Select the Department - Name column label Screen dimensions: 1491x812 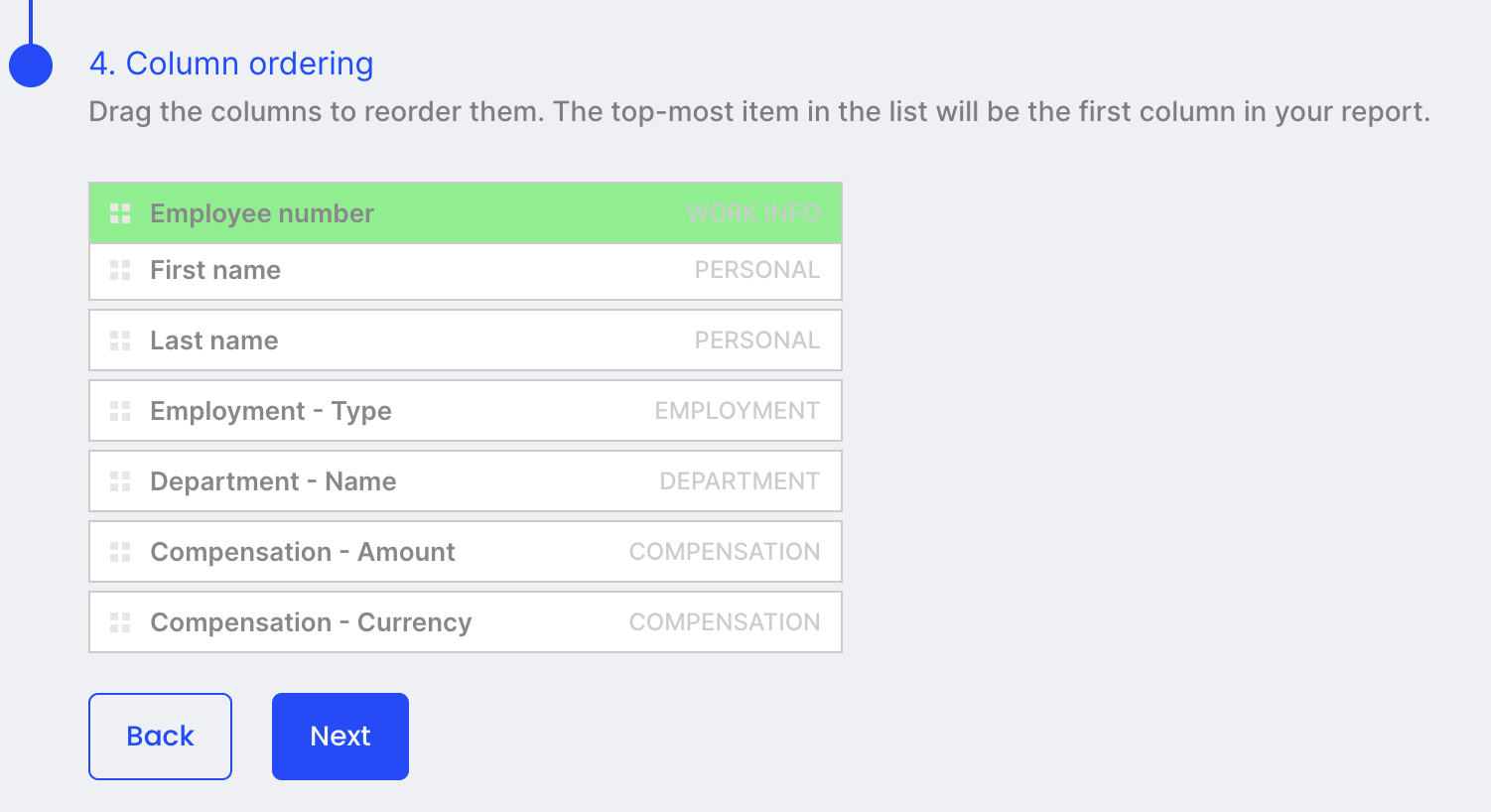(x=273, y=481)
